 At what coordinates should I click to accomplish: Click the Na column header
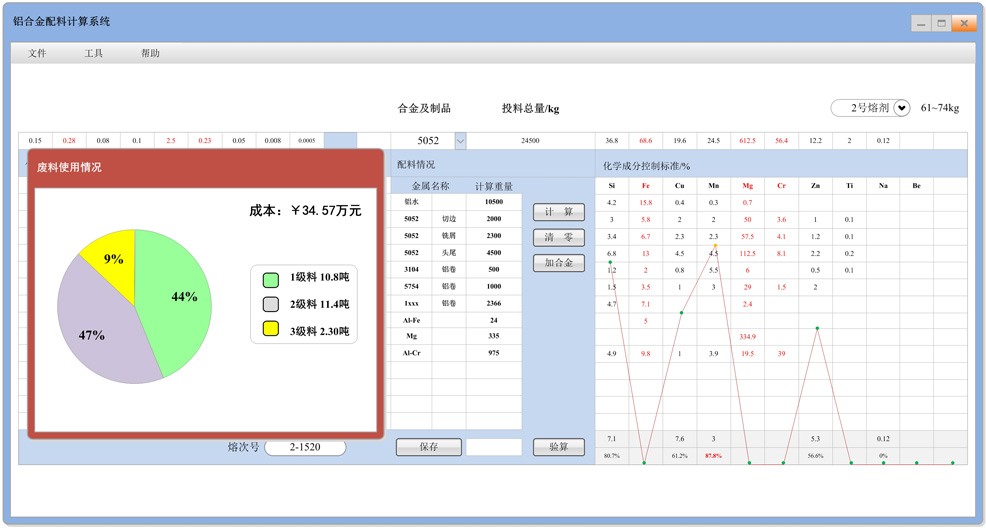(x=883, y=186)
